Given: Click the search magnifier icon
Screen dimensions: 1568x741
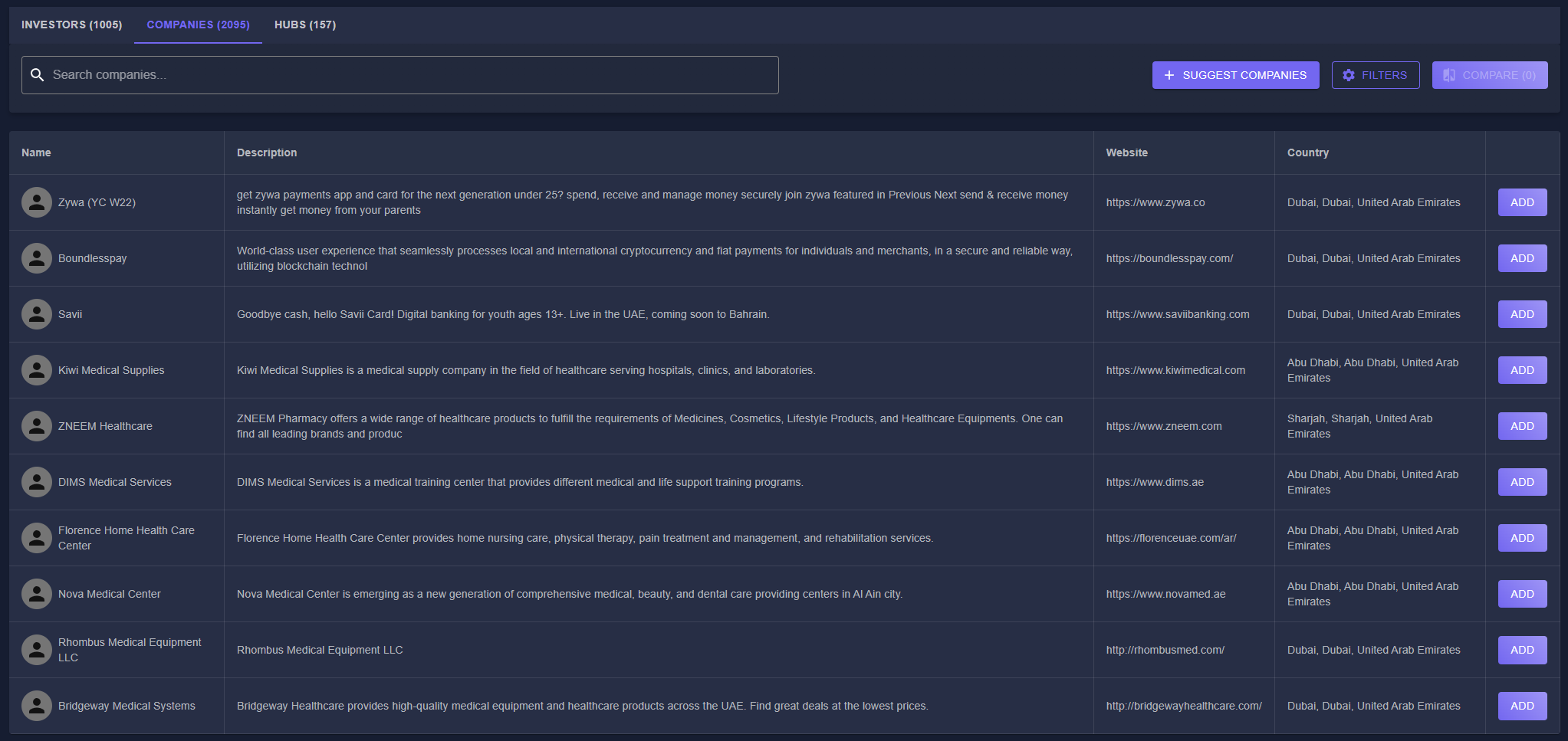Looking at the screenshot, I should tap(37, 75).
